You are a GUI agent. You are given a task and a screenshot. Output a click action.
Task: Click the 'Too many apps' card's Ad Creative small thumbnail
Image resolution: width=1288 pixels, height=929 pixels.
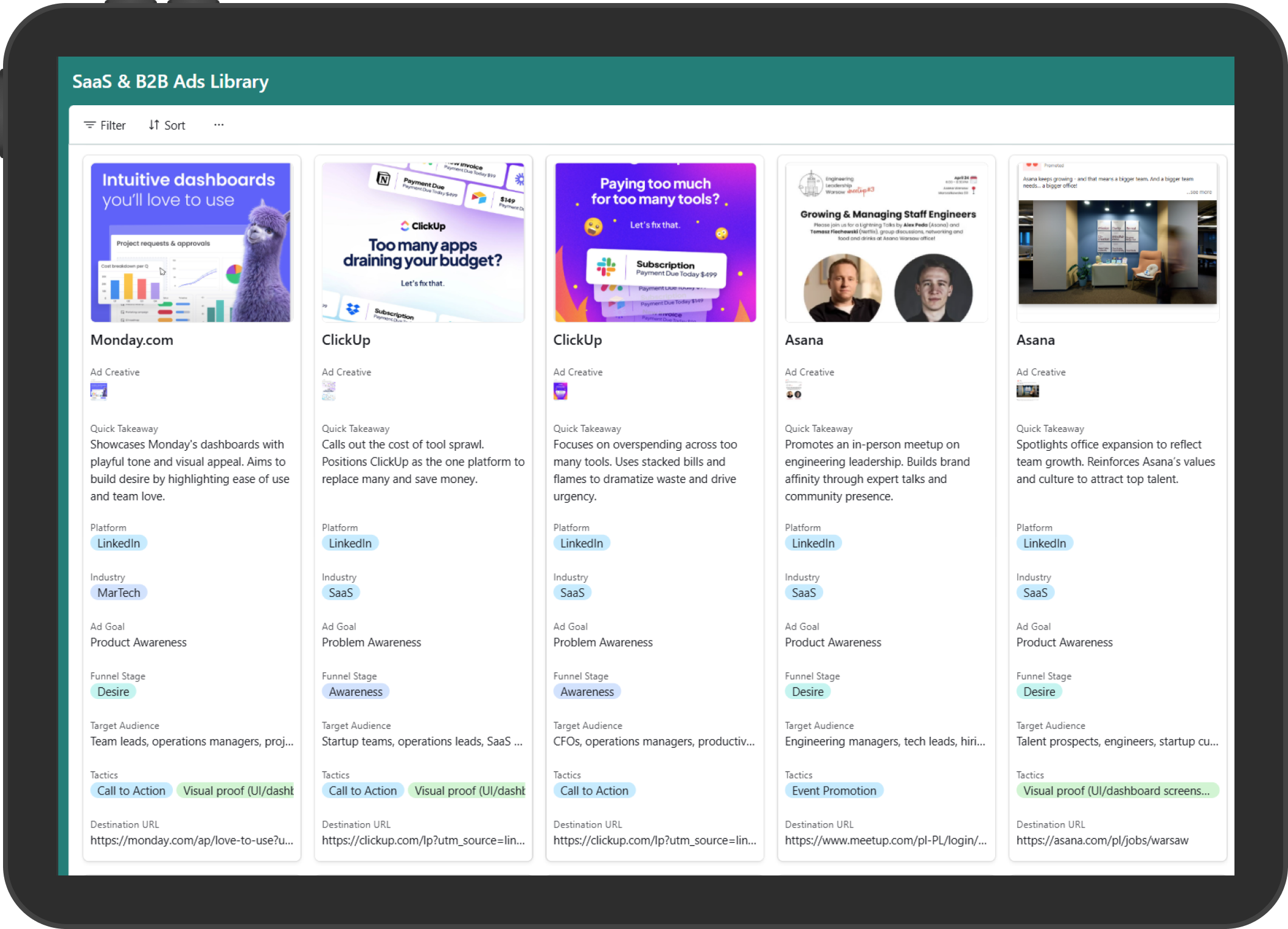329,391
